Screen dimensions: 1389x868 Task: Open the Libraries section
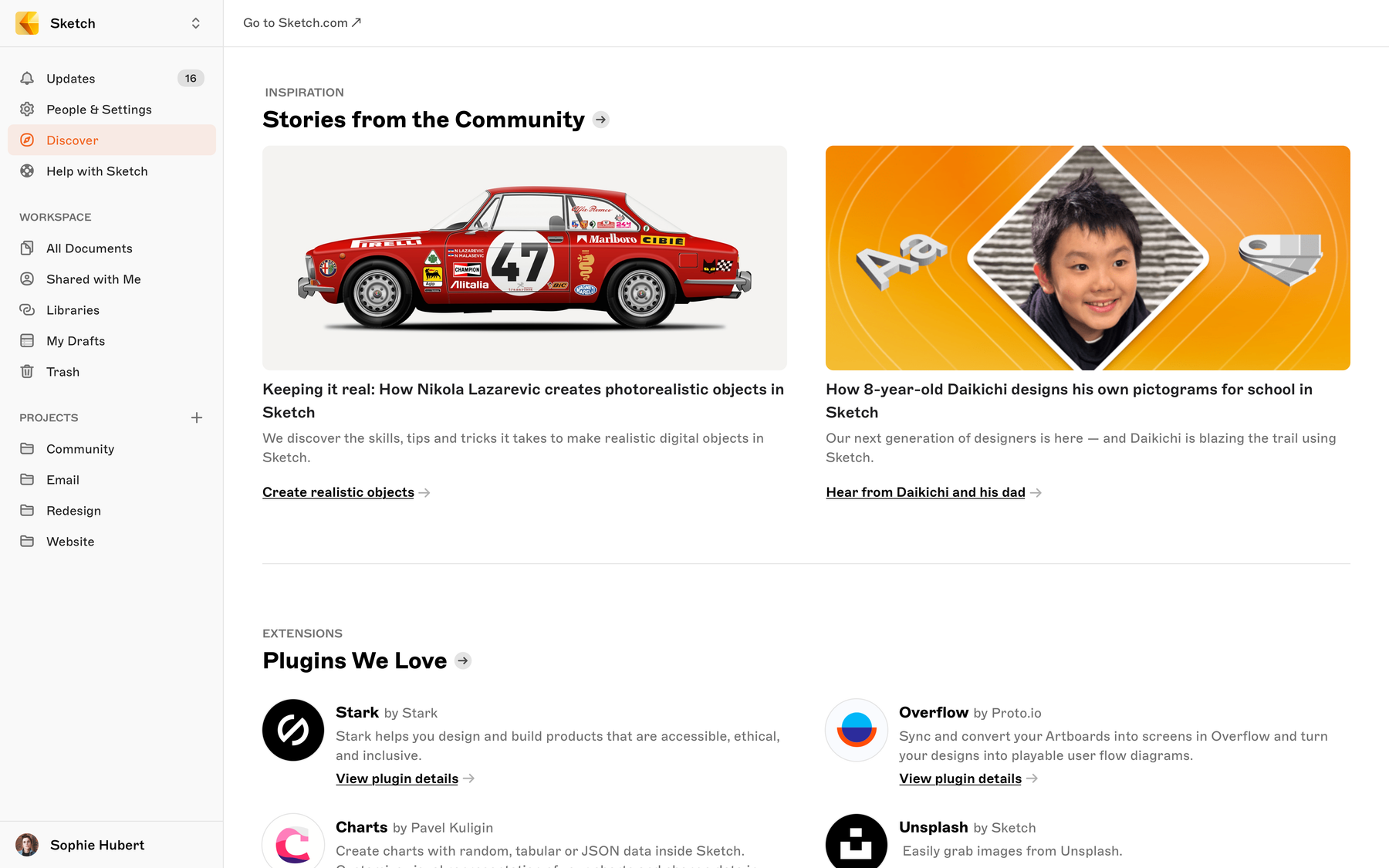[x=112, y=310]
